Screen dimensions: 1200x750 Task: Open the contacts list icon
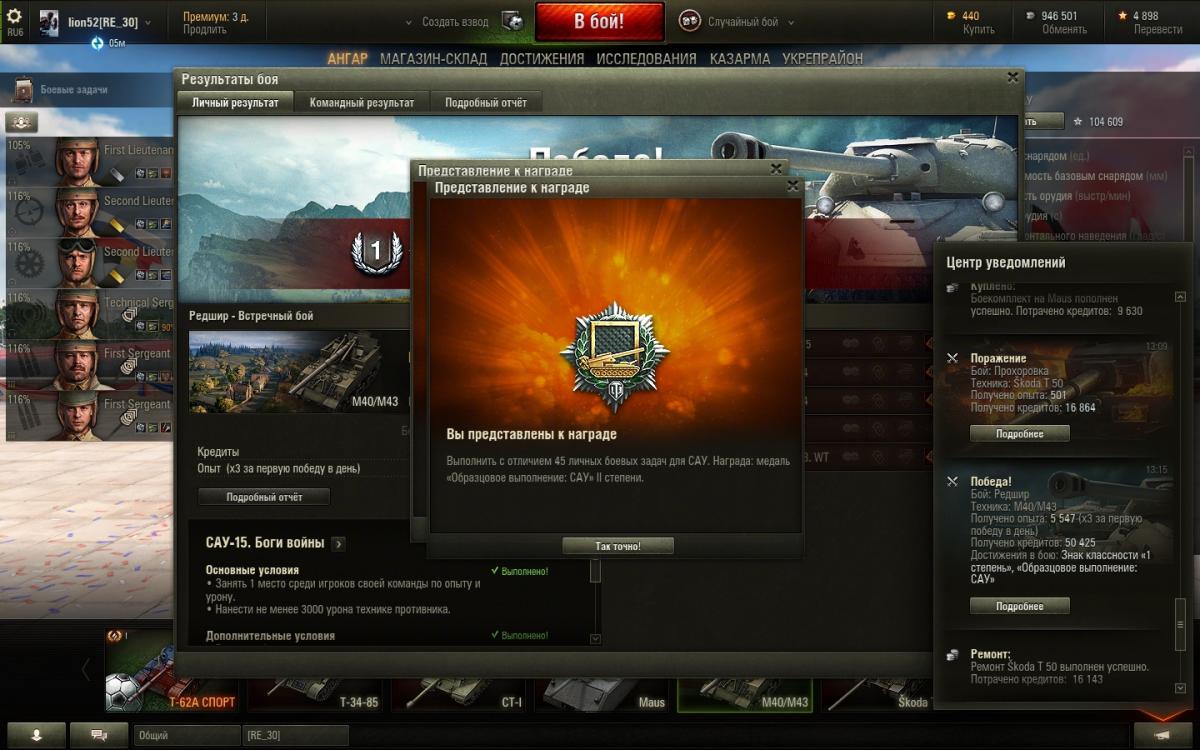[x=36, y=735]
